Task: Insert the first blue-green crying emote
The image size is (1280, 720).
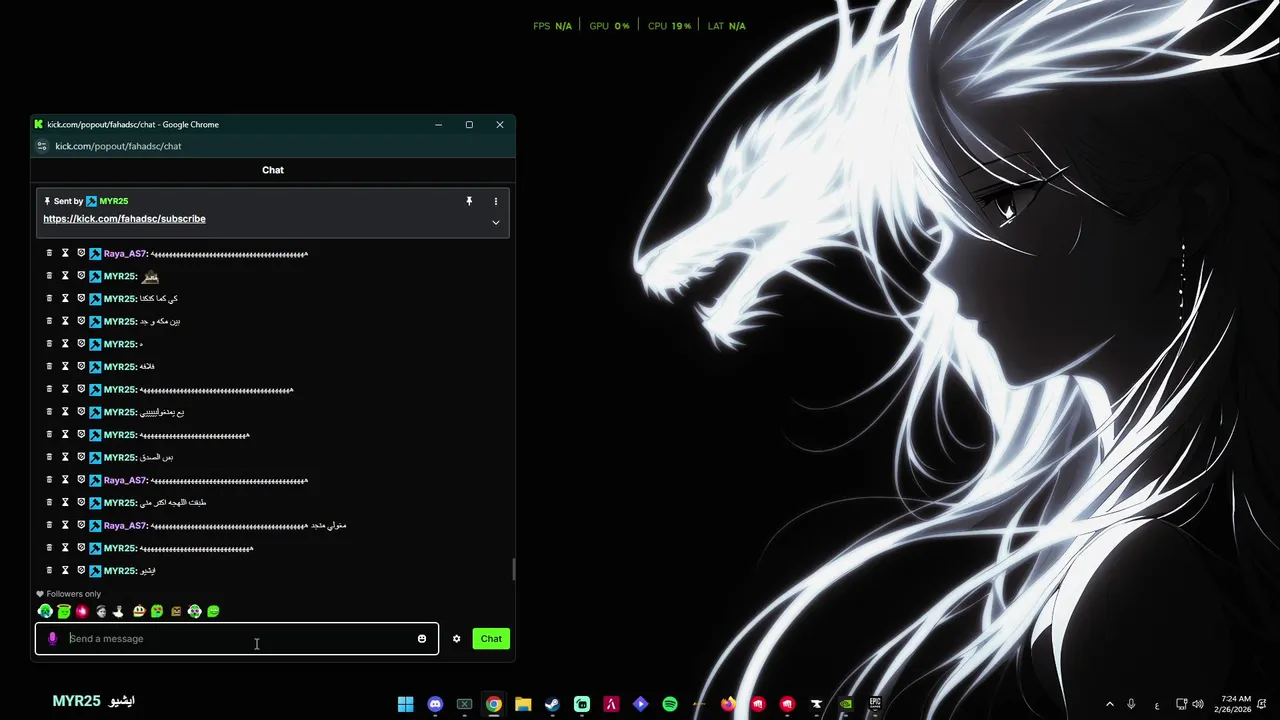Action: (x=45, y=611)
